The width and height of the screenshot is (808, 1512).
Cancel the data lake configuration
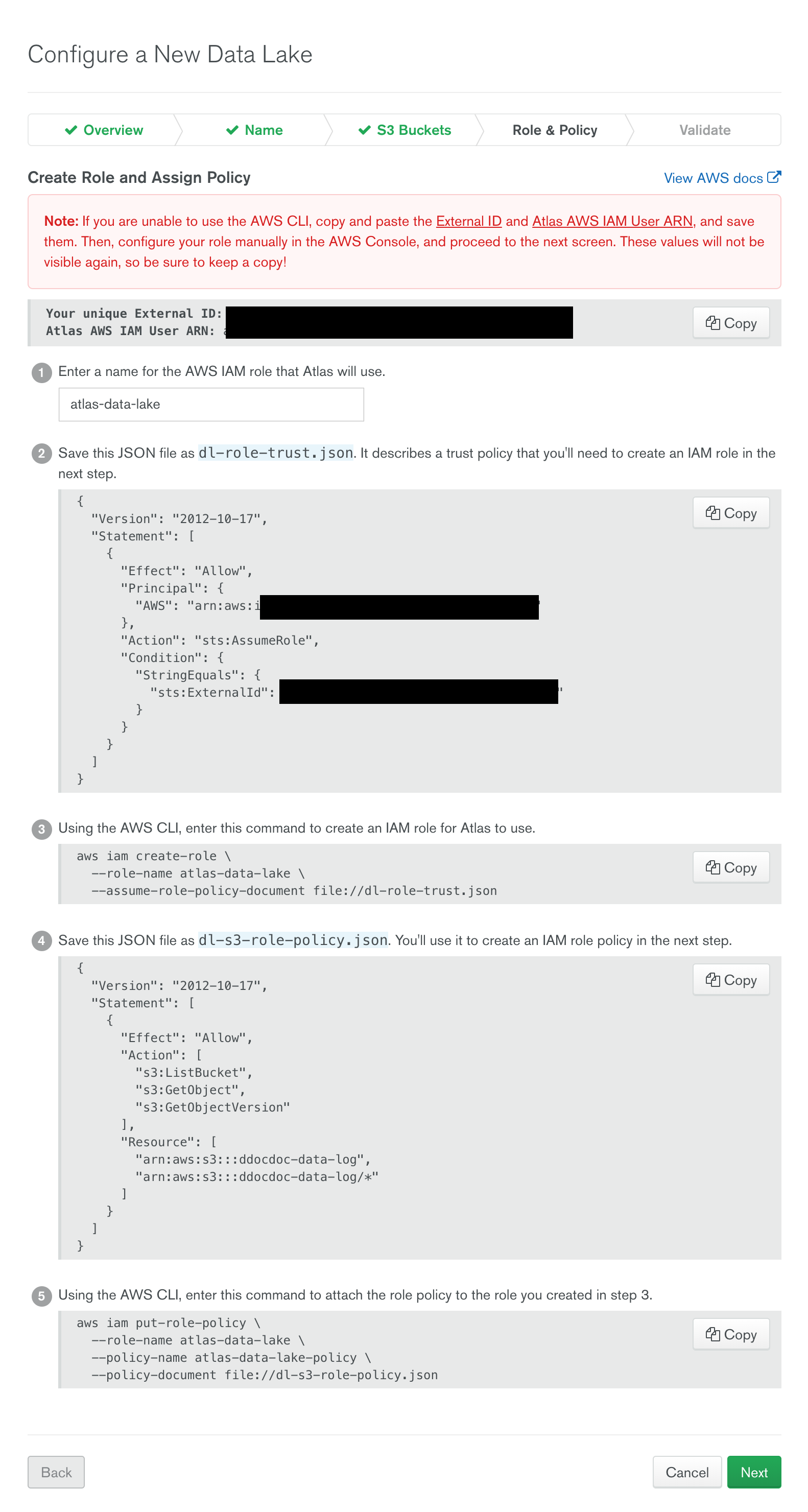[x=686, y=1472]
